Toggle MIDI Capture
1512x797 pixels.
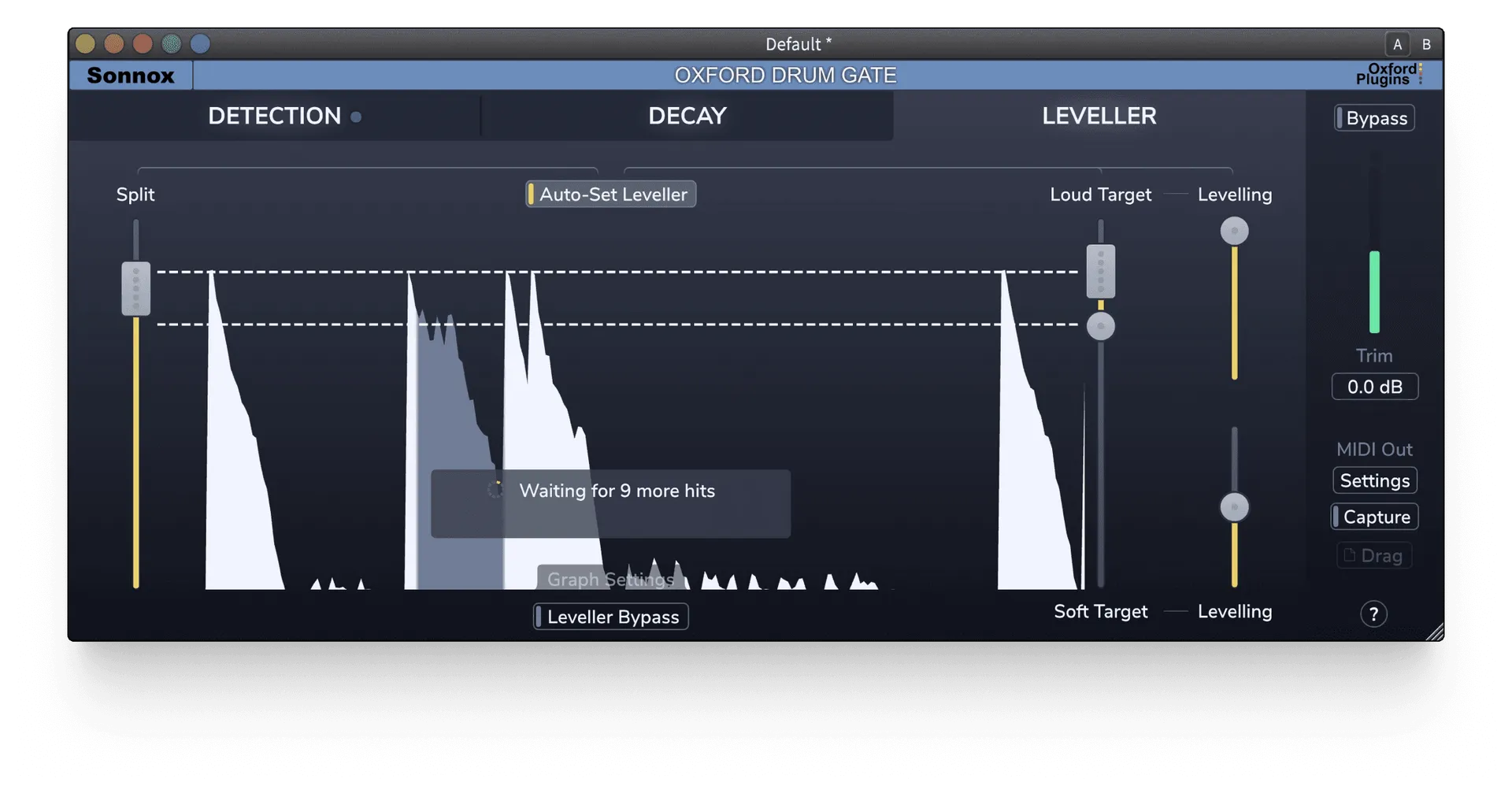point(1375,517)
